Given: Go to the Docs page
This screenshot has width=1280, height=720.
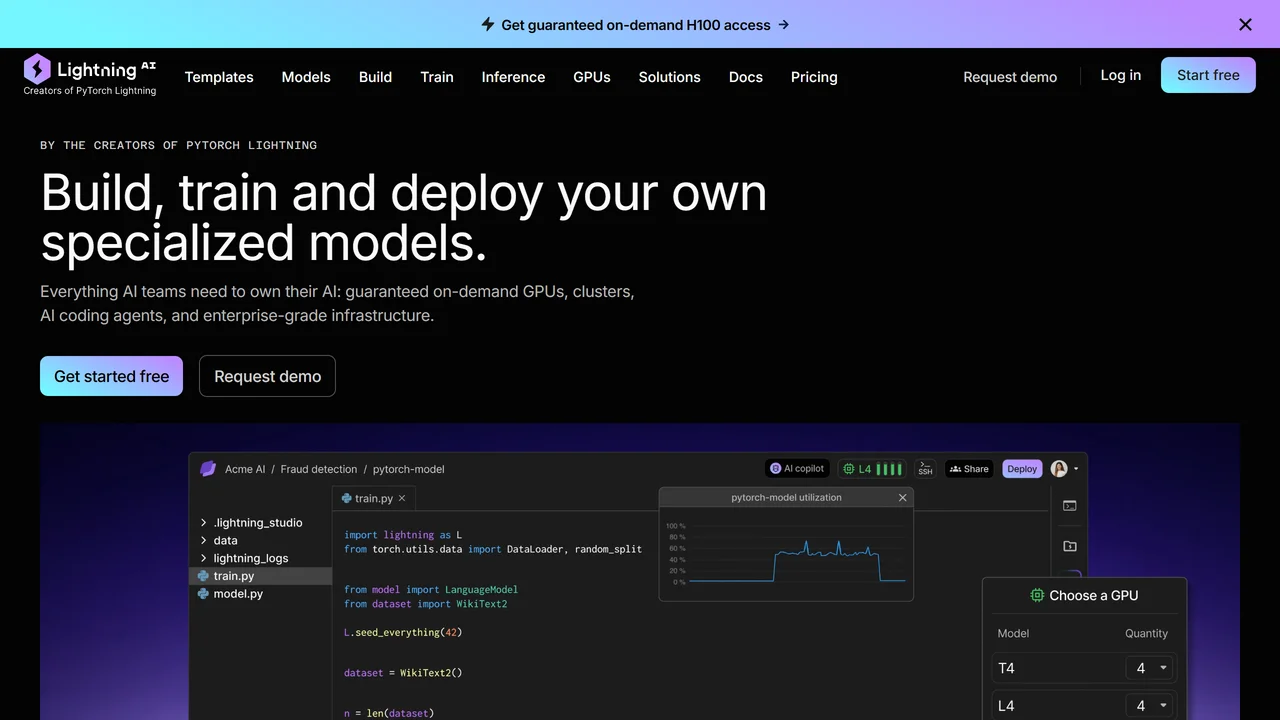Looking at the screenshot, I should tap(746, 77).
